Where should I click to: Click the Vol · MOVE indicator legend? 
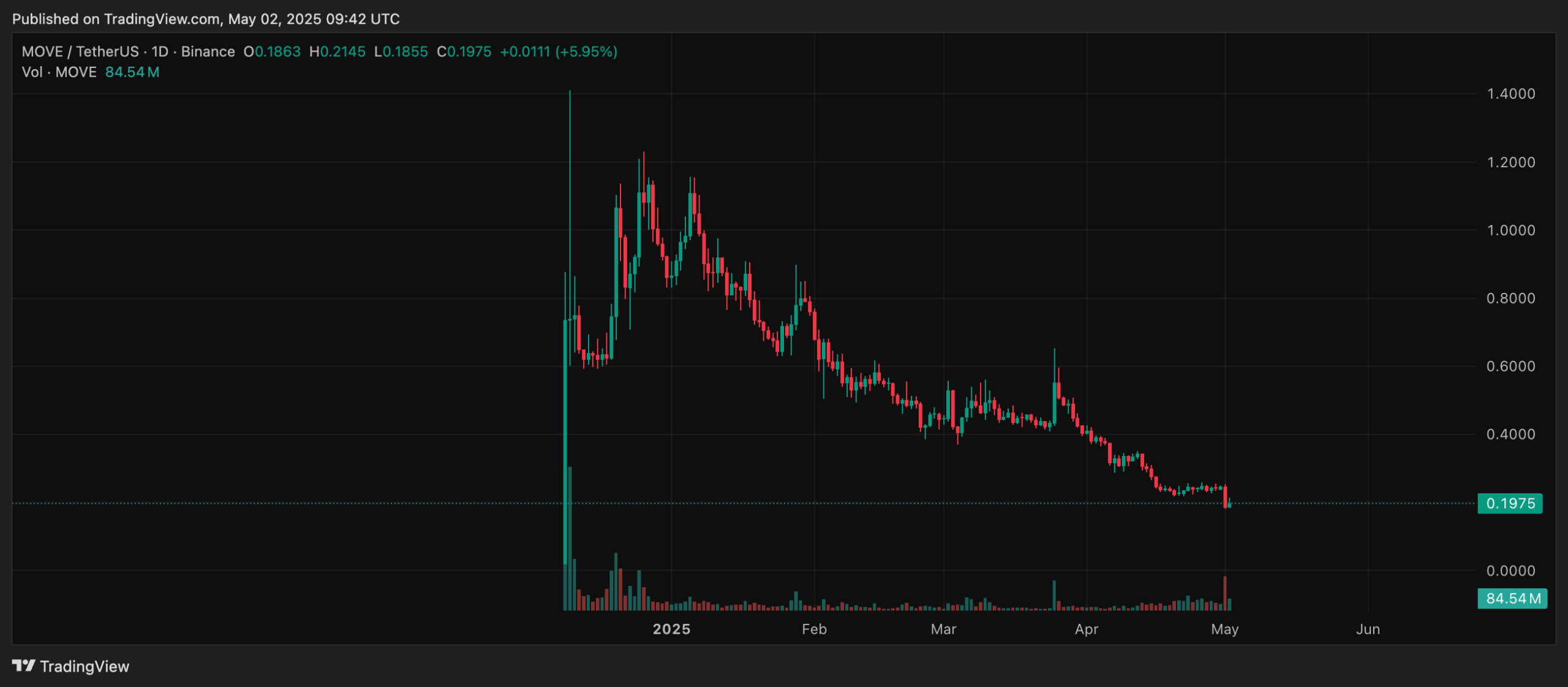click(x=59, y=72)
